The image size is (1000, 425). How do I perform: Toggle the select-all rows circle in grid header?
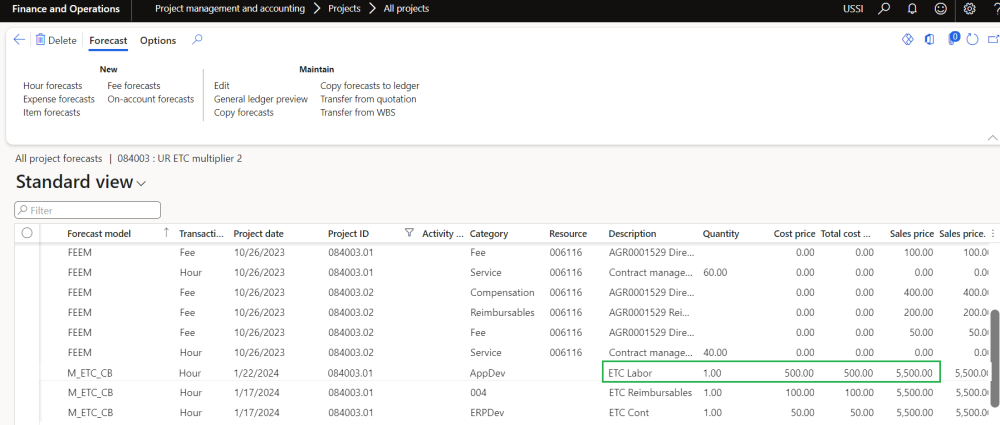click(x=27, y=233)
